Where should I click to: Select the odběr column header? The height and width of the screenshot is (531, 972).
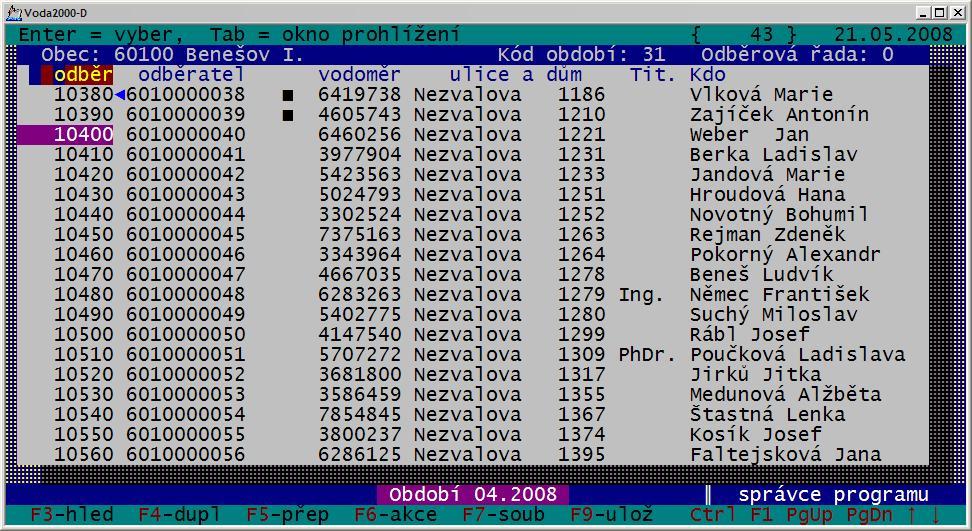tap(83, 75)
